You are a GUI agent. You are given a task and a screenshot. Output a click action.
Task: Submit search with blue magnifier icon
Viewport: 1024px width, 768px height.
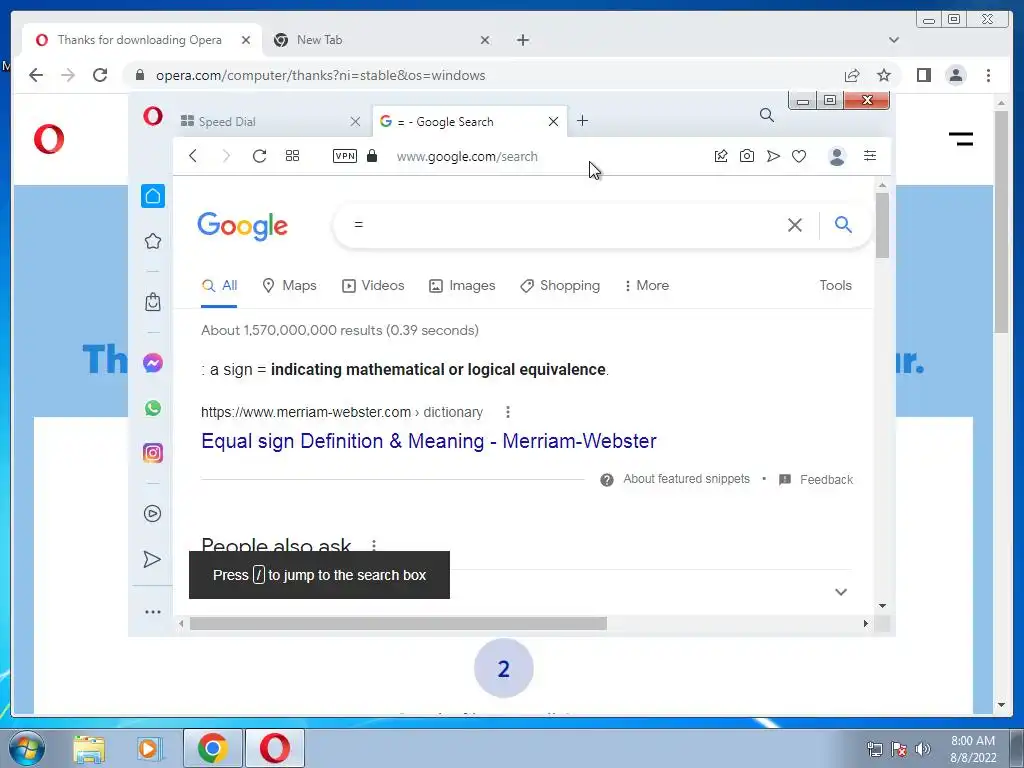(843, 225)
